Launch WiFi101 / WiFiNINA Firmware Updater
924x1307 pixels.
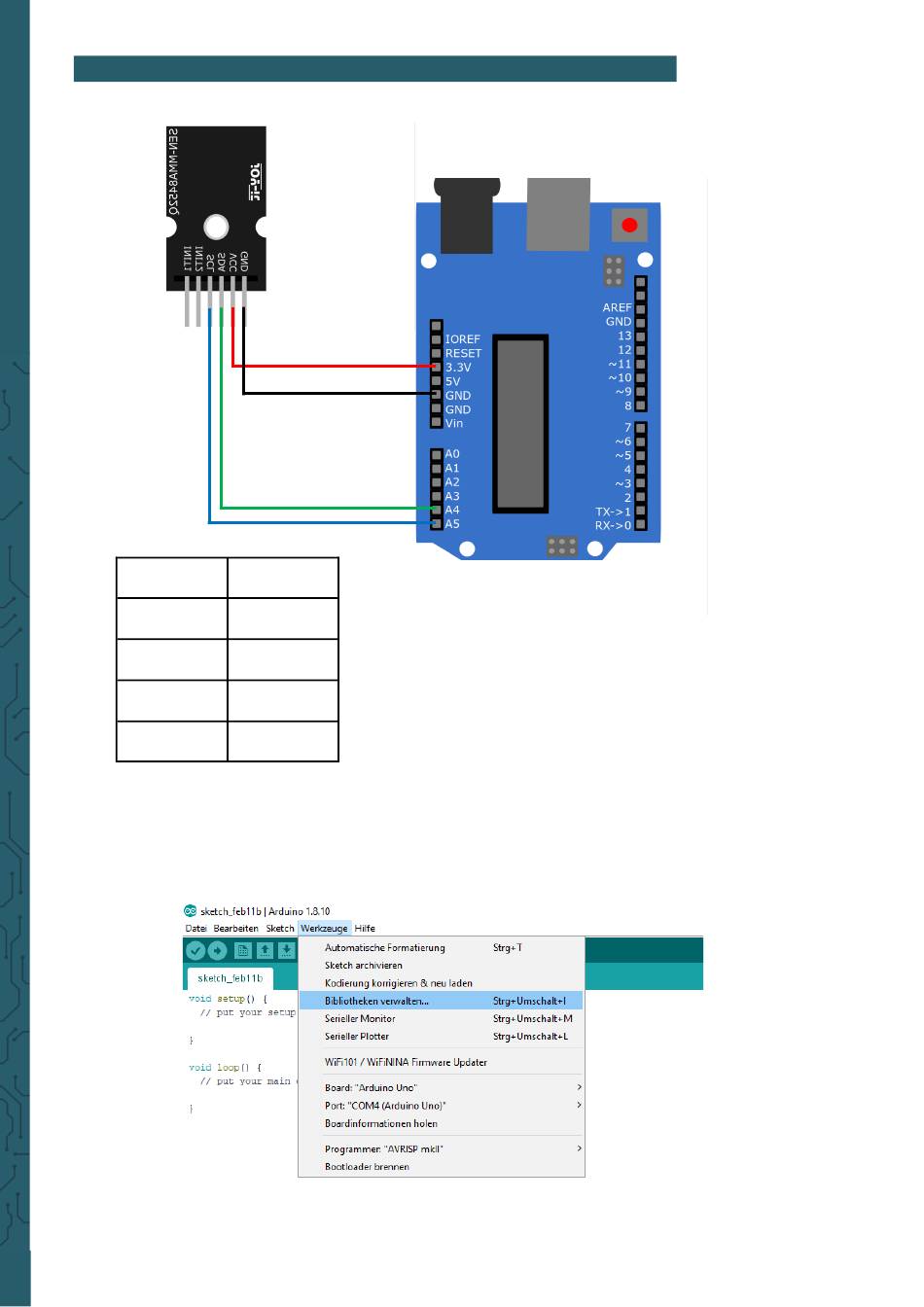pyautogui.click(x=441, y=1062)
